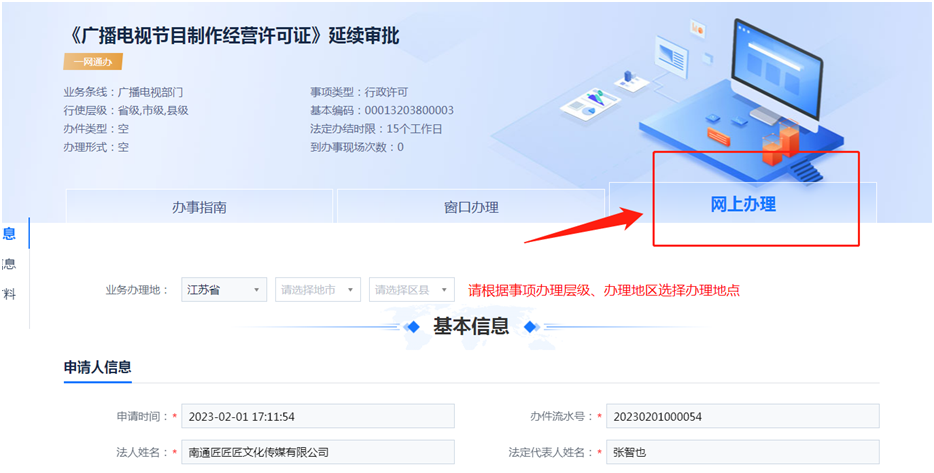Switch to the 办事指南 tab
934x473 pixels.
(199, 207)
